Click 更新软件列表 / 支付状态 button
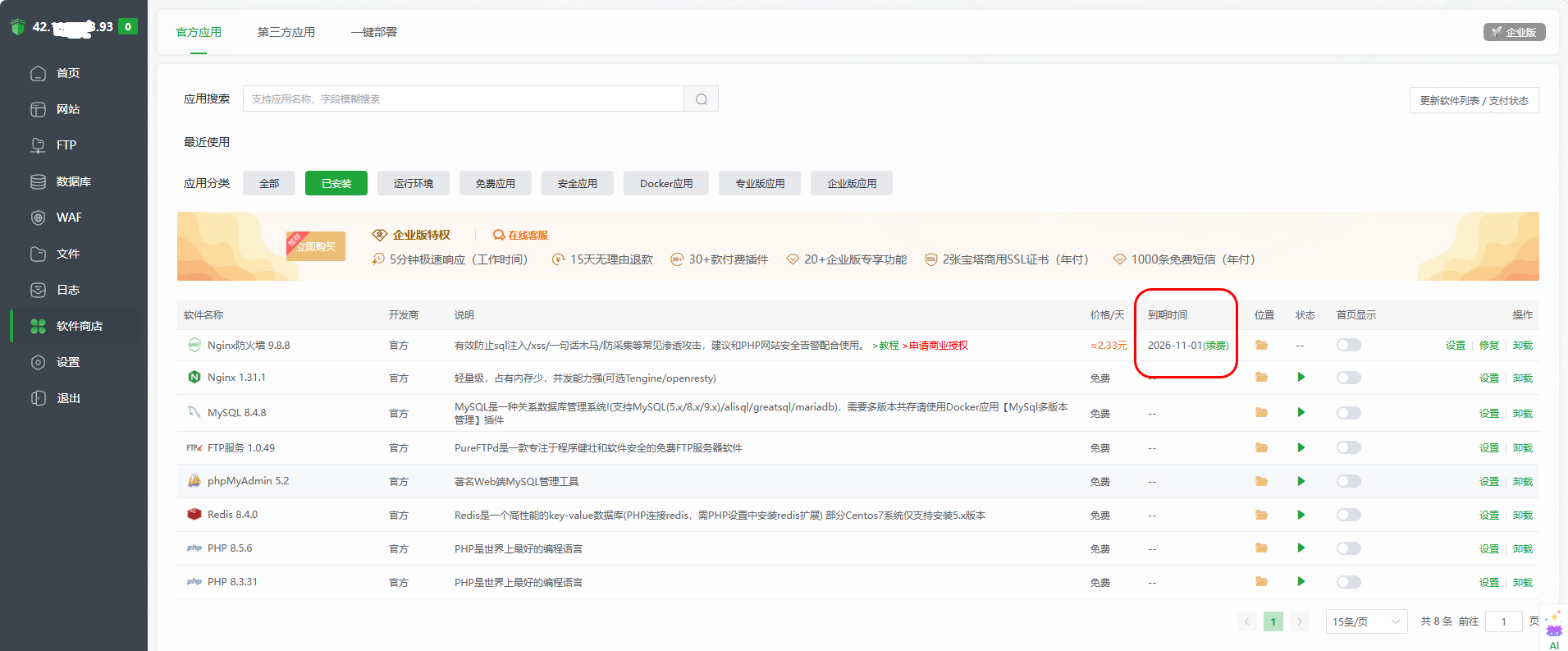This screenshot has width=1568, height=651. [x=1474, y=100]
